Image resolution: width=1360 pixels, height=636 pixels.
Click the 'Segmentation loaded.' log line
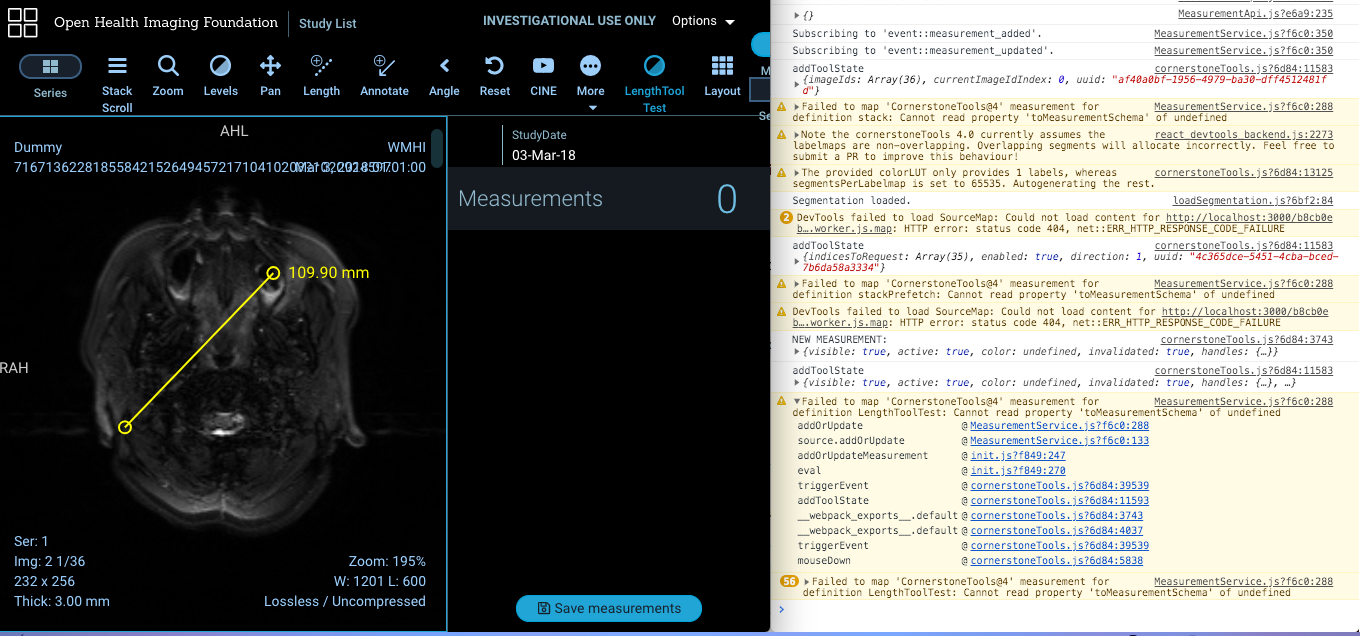(x=851, y=201)
